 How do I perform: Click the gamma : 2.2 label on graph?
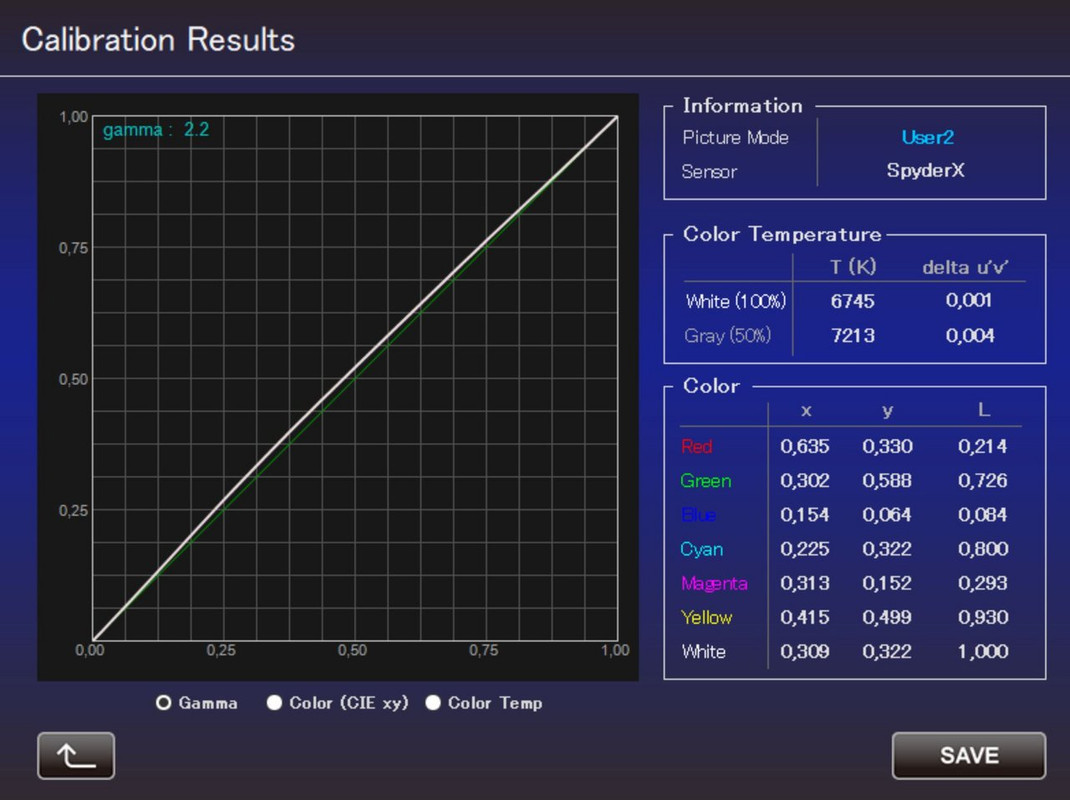point(156,130)
